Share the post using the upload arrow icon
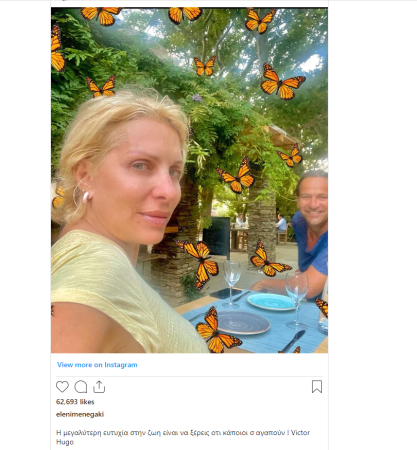Image resolution: width=417 pixels, height=450 pixels. coord(99,387)
